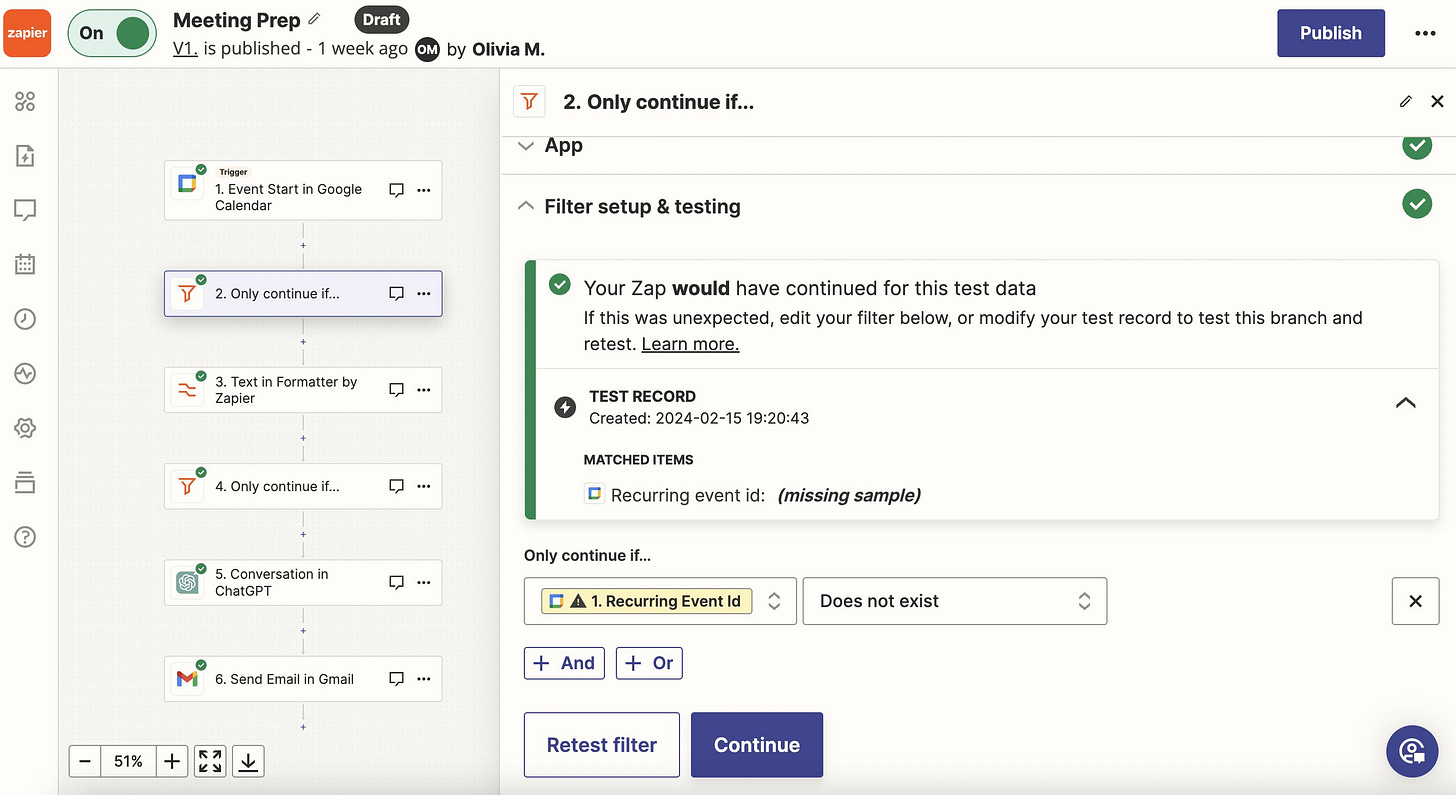Close the Only continue if panel

(1437, 101)
